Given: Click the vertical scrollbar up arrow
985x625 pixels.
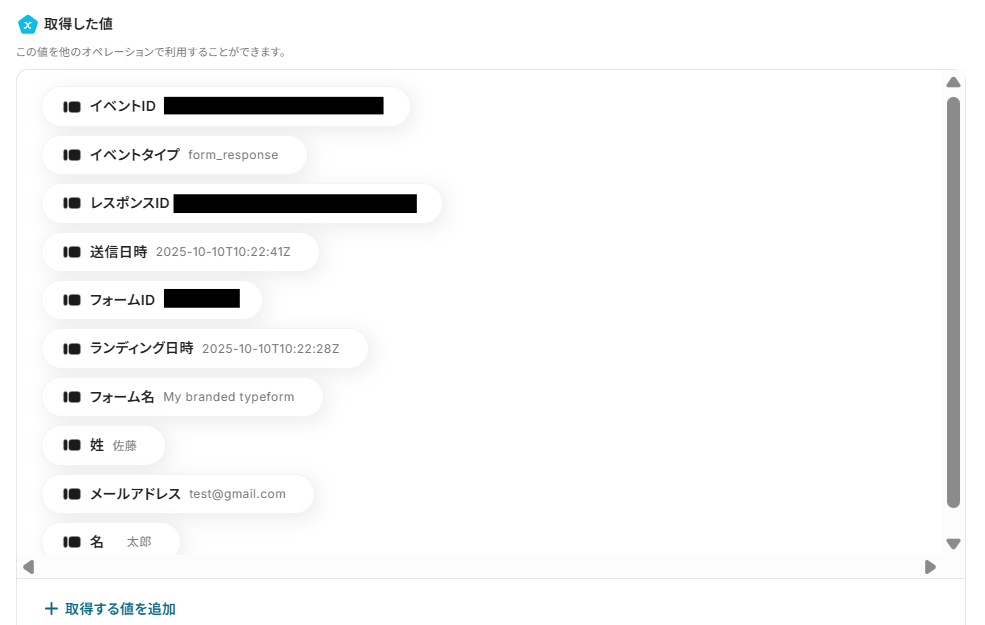Looking at the screenshot, I should [954, 82].
